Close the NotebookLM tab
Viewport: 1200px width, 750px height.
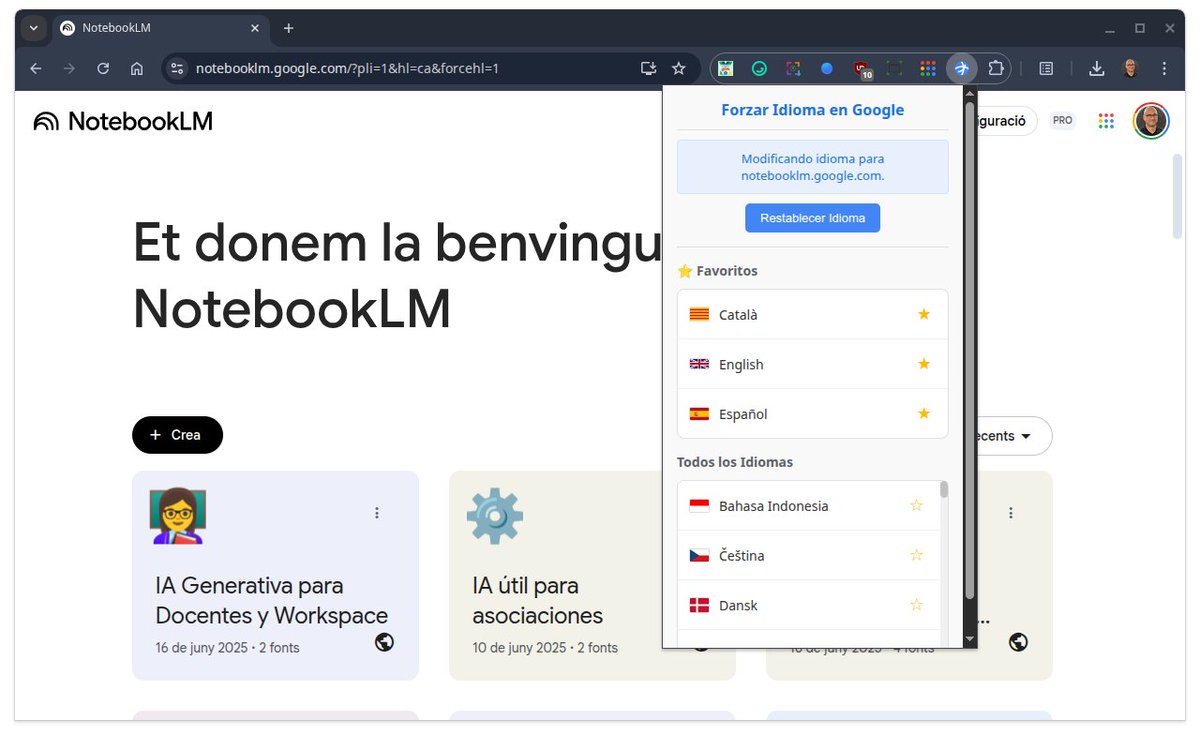coord(255,28)
